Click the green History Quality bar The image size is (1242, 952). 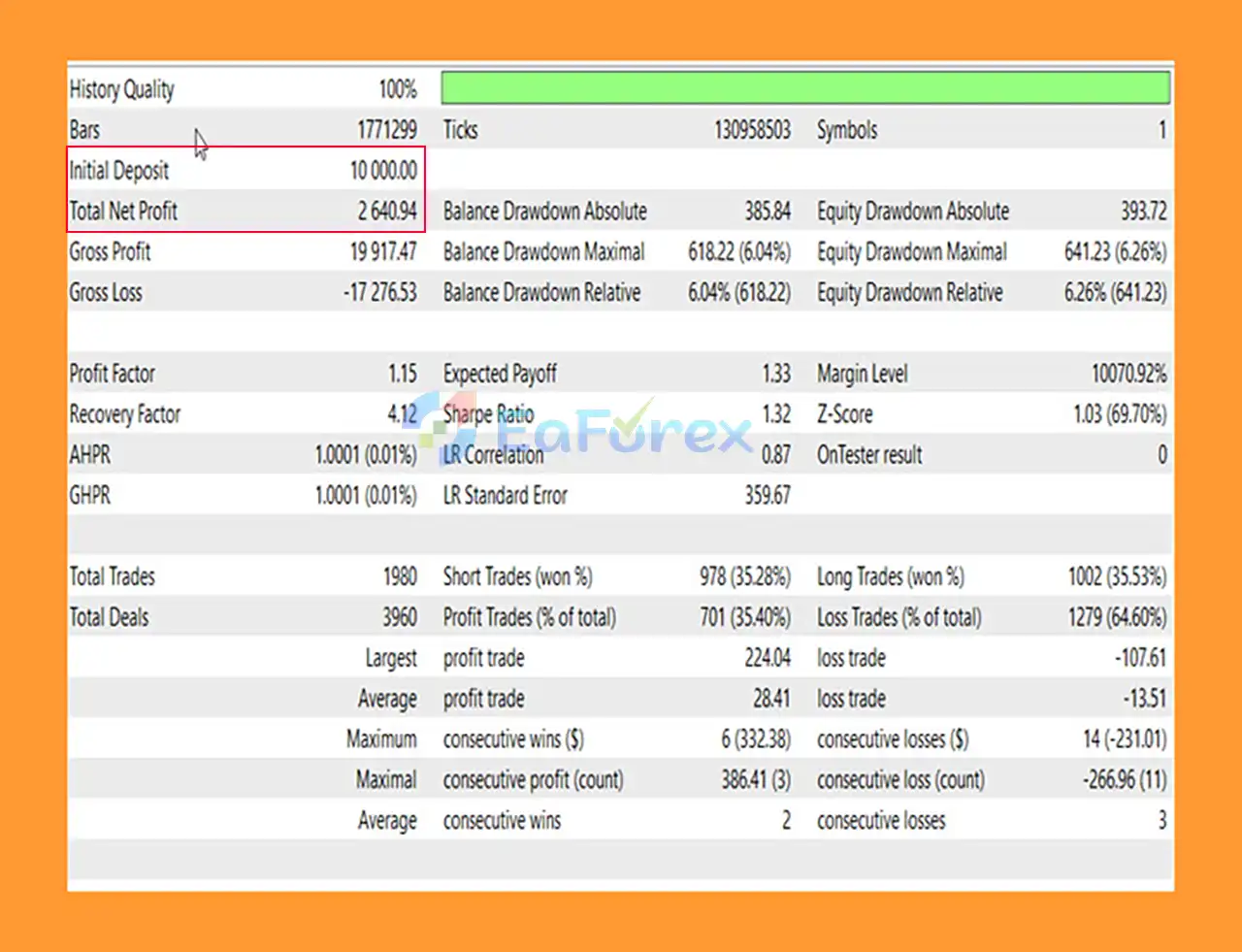coord(804,88)
